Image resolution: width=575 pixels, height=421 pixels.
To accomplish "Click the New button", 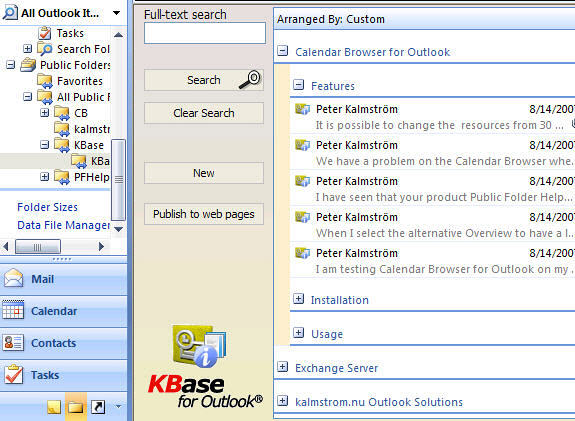I will (204, 173).
